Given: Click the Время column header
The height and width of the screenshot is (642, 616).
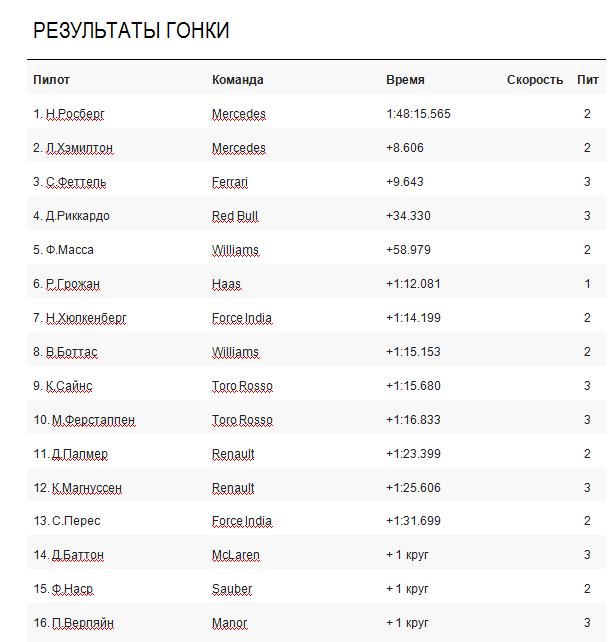Looking at the screenshot, I should (x=405, y=79).
